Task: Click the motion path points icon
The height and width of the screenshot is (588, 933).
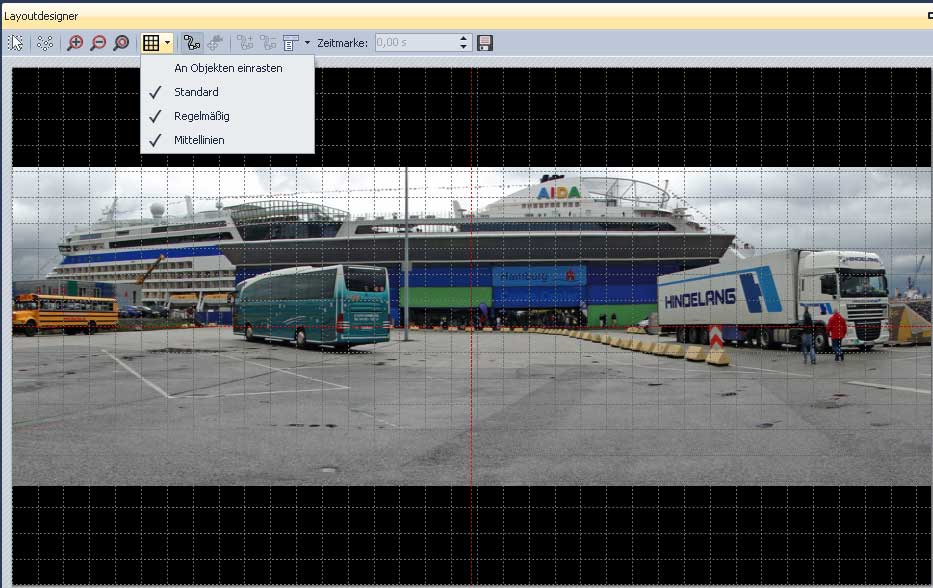Action: [x=45, y=43]
